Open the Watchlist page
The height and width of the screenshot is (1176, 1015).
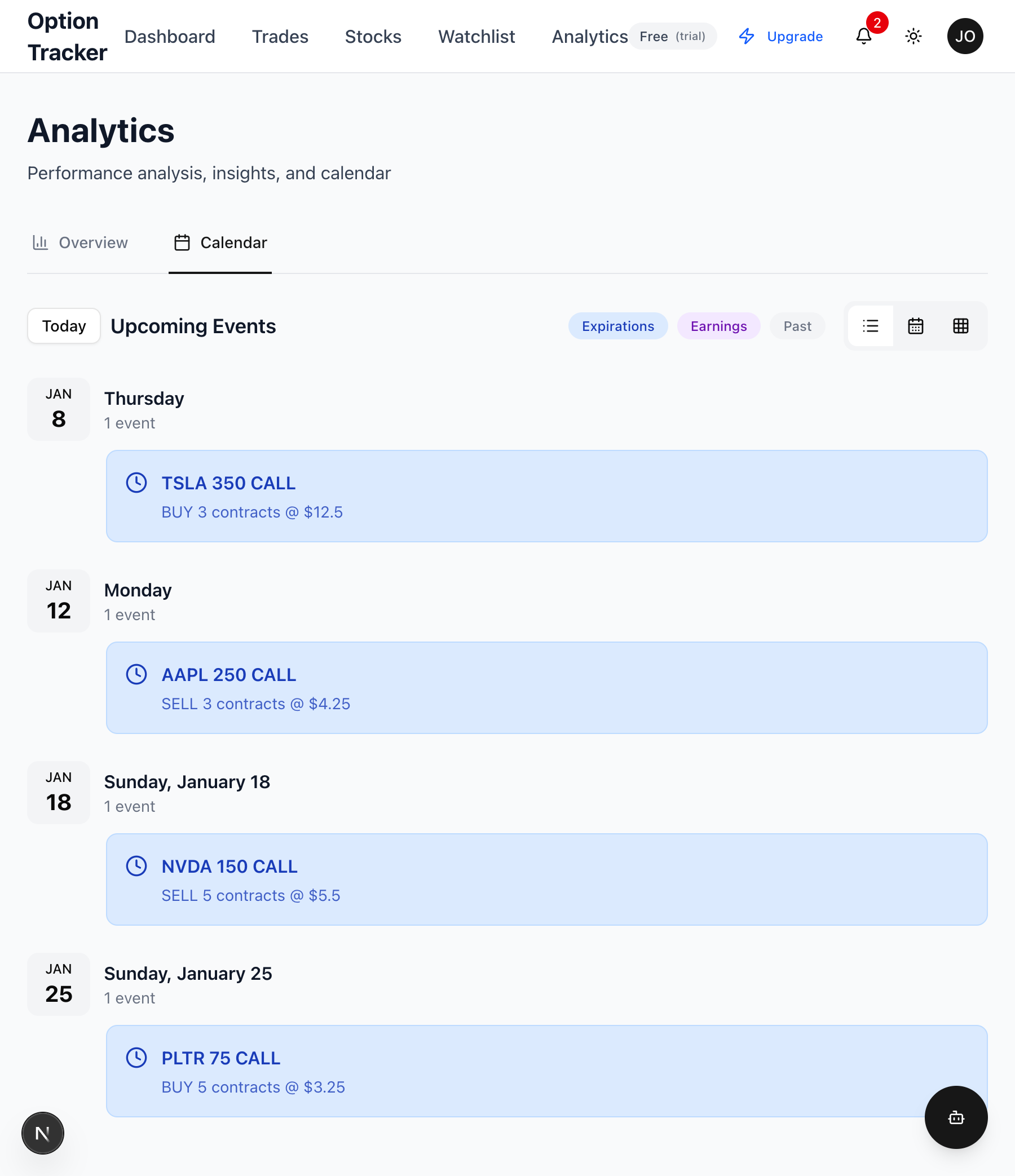tap(476, 36)
